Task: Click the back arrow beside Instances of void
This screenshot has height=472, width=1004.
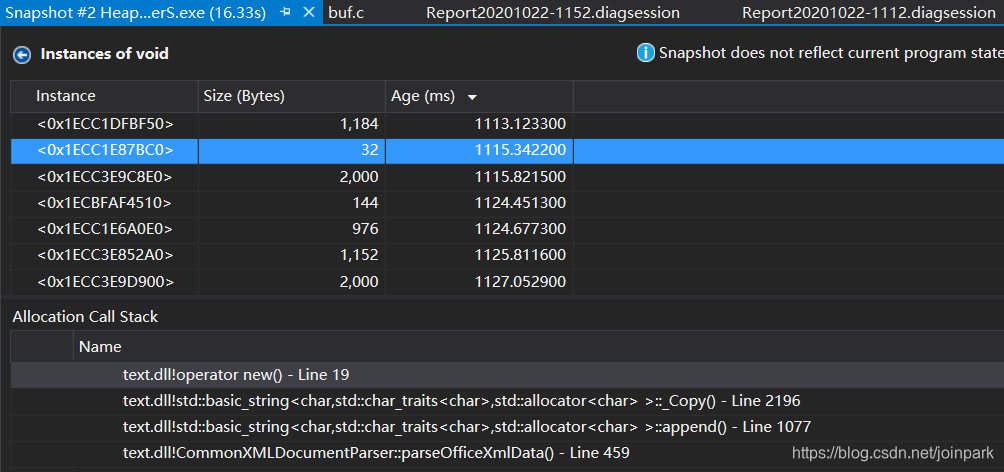Action: click(22, 55)
